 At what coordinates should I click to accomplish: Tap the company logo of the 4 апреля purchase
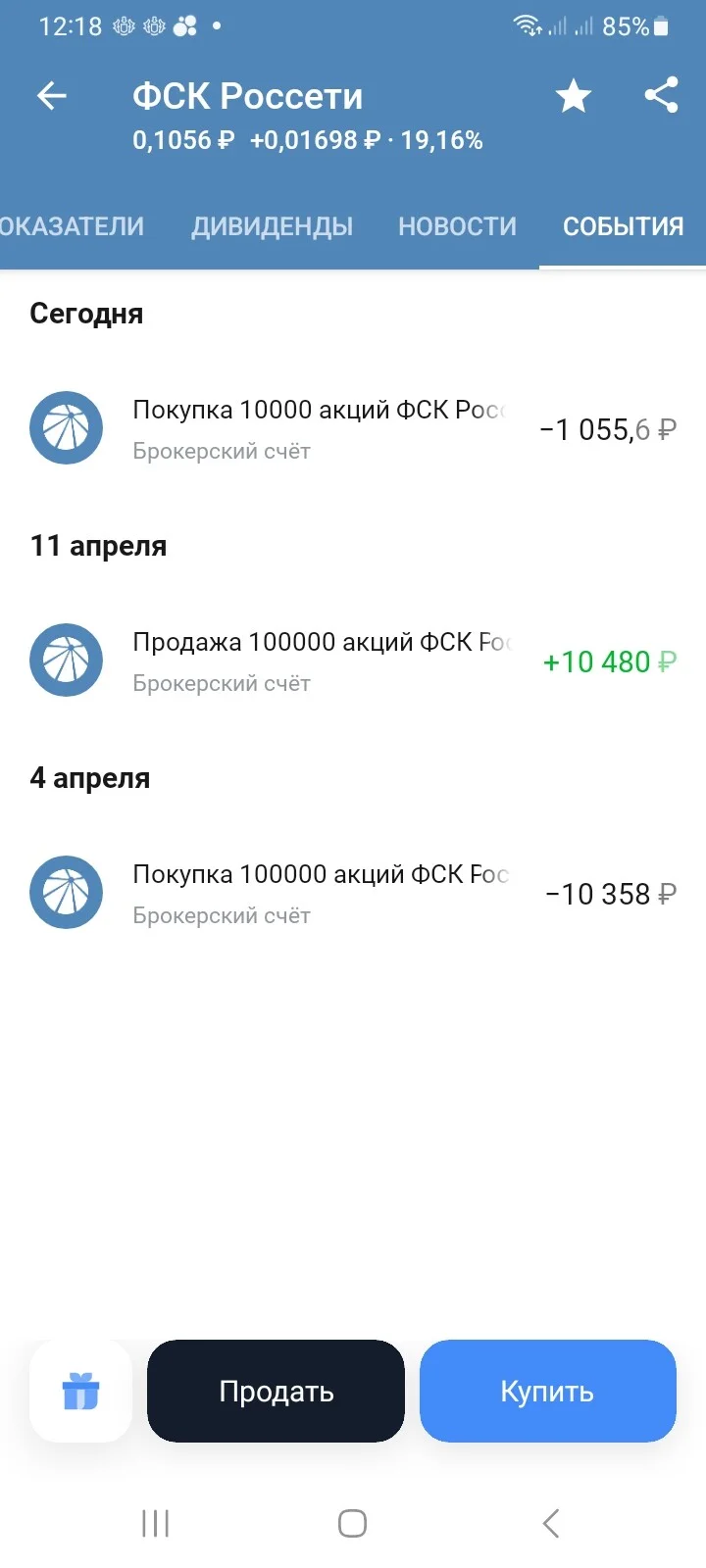pyautogui.click(x=66, y=893)
